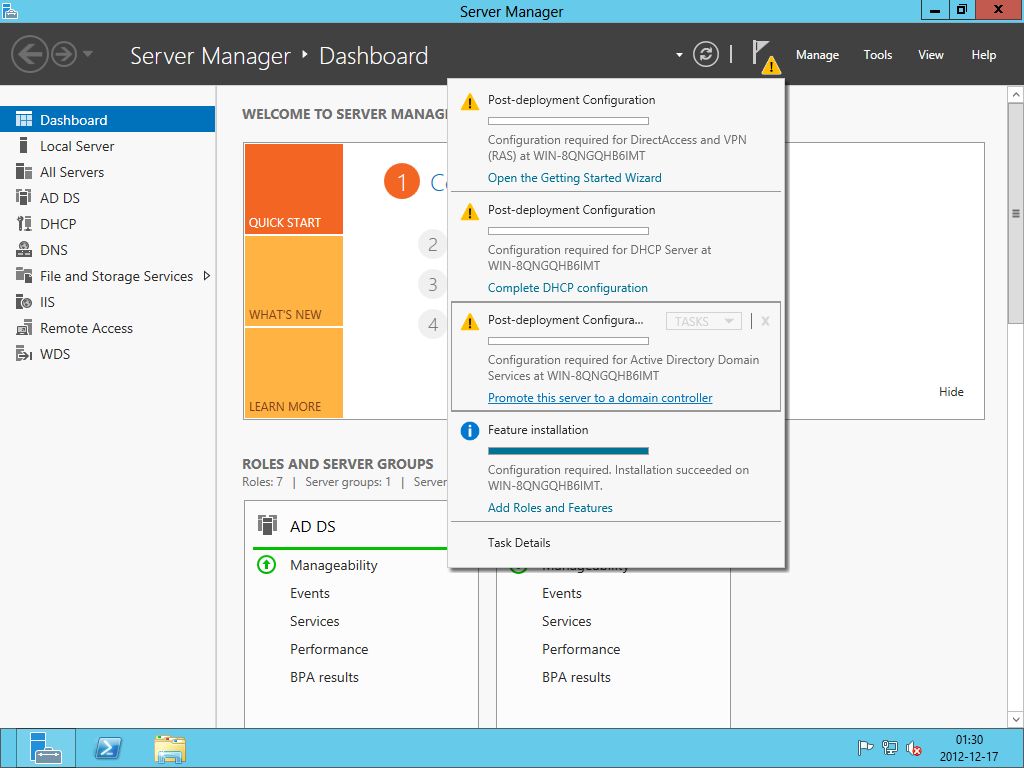Select the WHAT'S NEW tile
1024x768 pixels.
pos(294,281)
